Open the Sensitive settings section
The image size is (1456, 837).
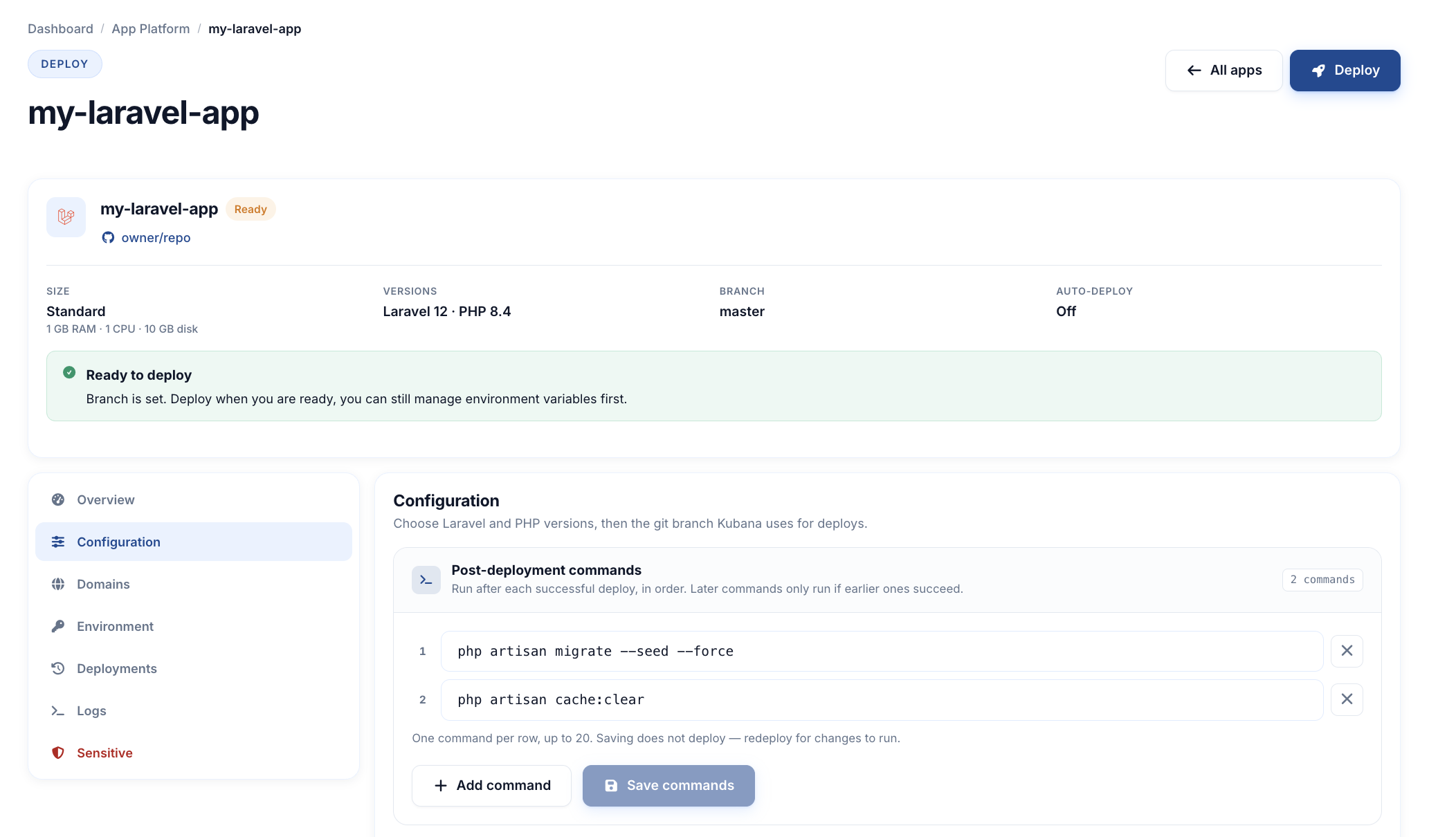tap(194, 753)
